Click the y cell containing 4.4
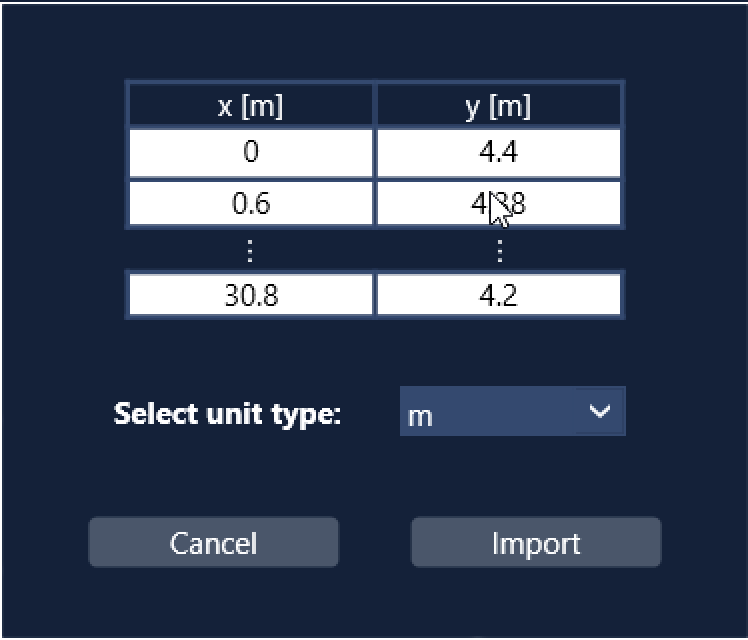 pos(499,153)
